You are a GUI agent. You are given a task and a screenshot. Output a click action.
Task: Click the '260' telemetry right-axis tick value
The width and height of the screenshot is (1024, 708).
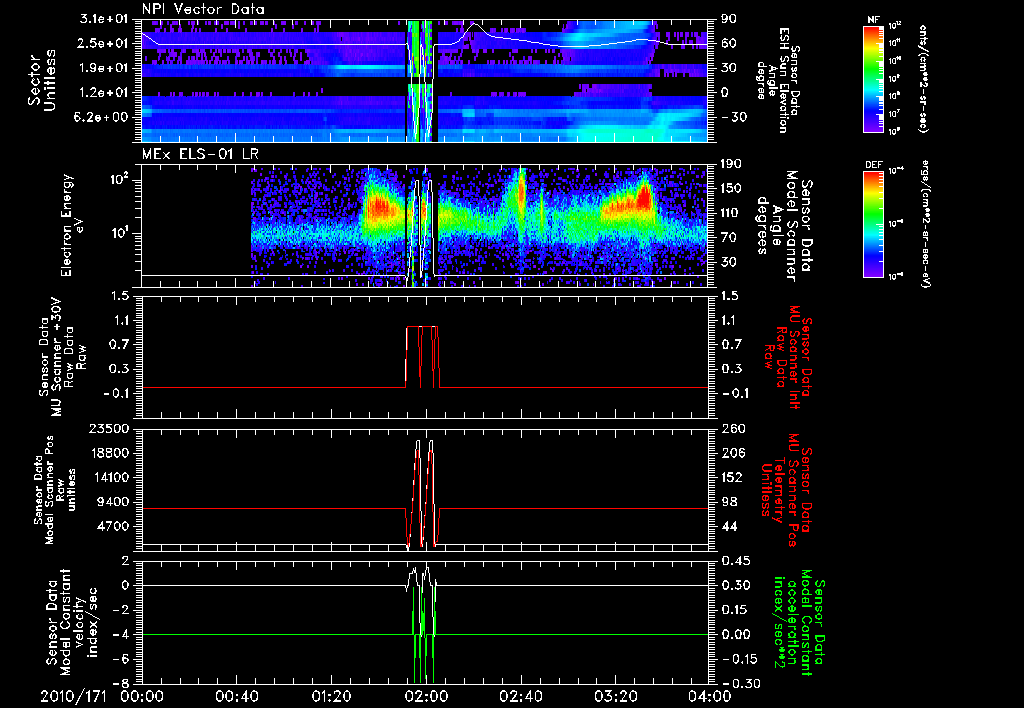click(732, 429)
